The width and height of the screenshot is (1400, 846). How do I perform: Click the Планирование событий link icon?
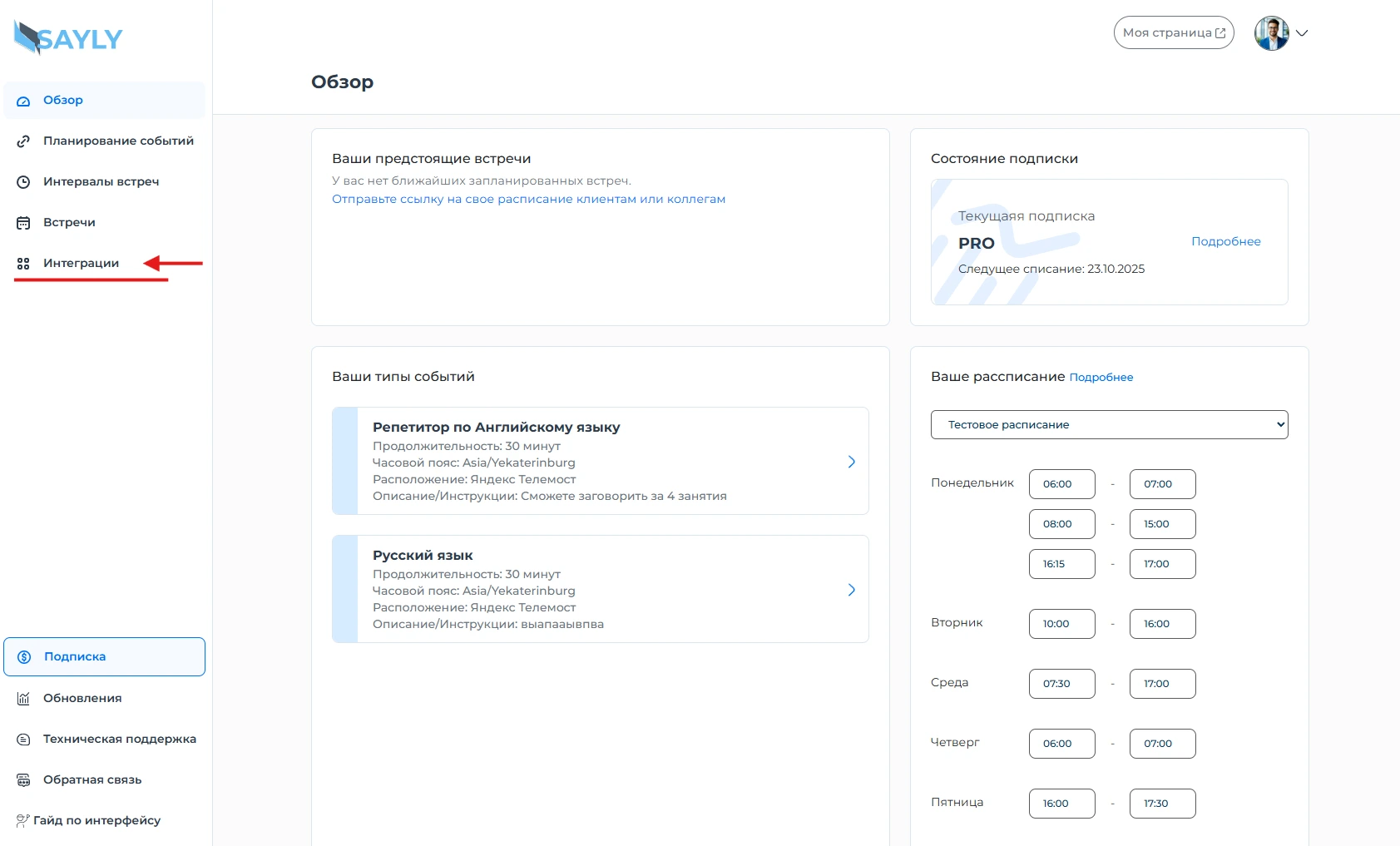click(23, 141)
